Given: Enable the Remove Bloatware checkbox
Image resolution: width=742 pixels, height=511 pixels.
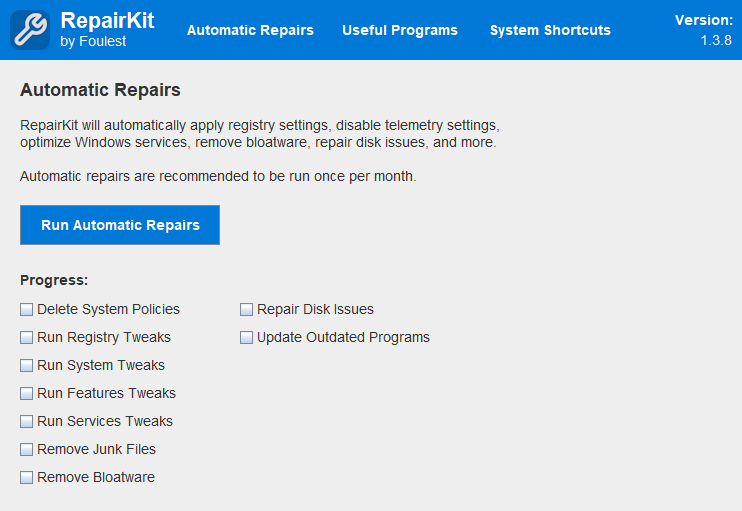Looking at the screenshot, I should pyautogui.click(x=26, y=477).
